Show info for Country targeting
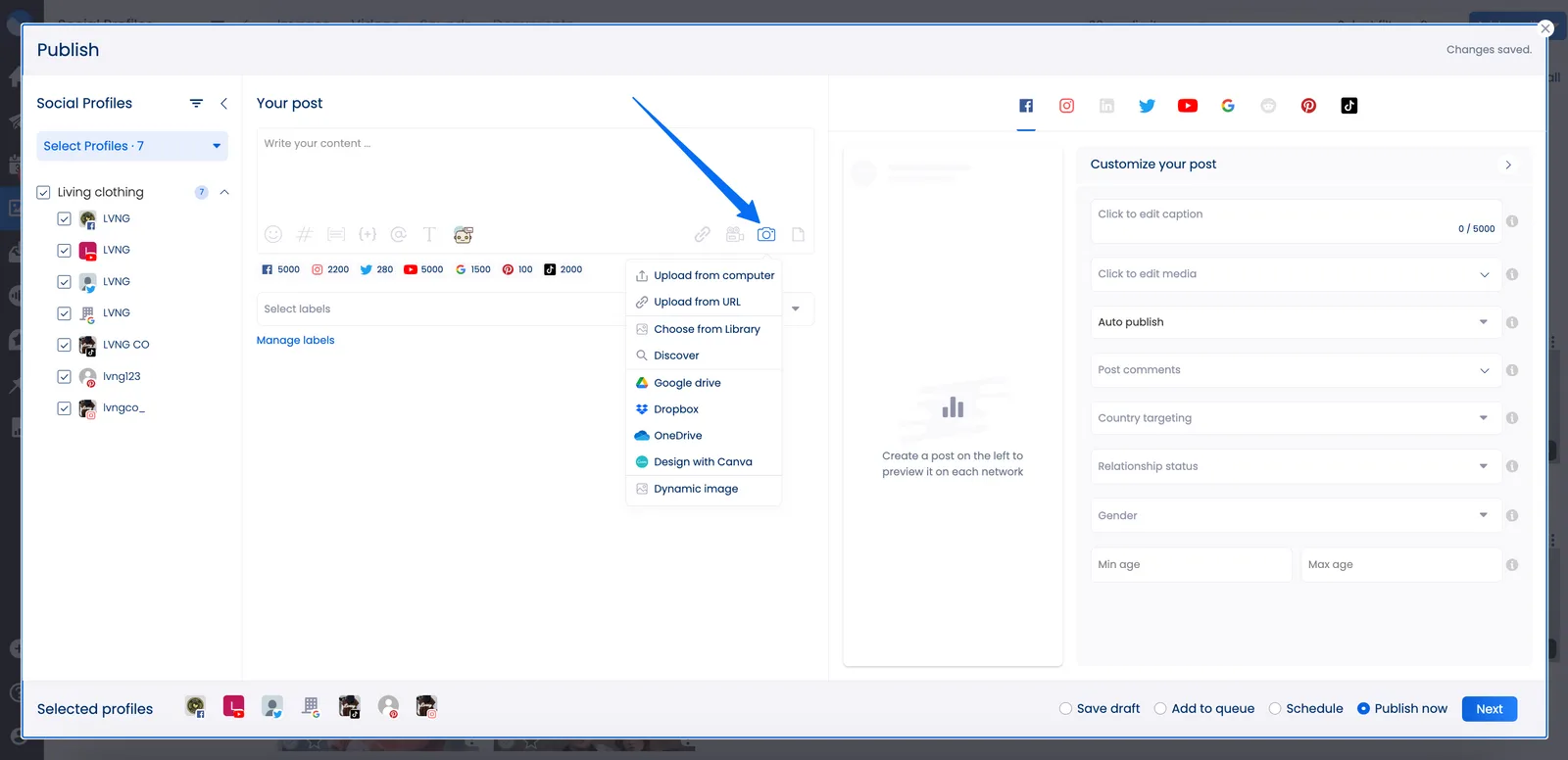This screenshot has width=1568, height=760. click(1512, 418)
